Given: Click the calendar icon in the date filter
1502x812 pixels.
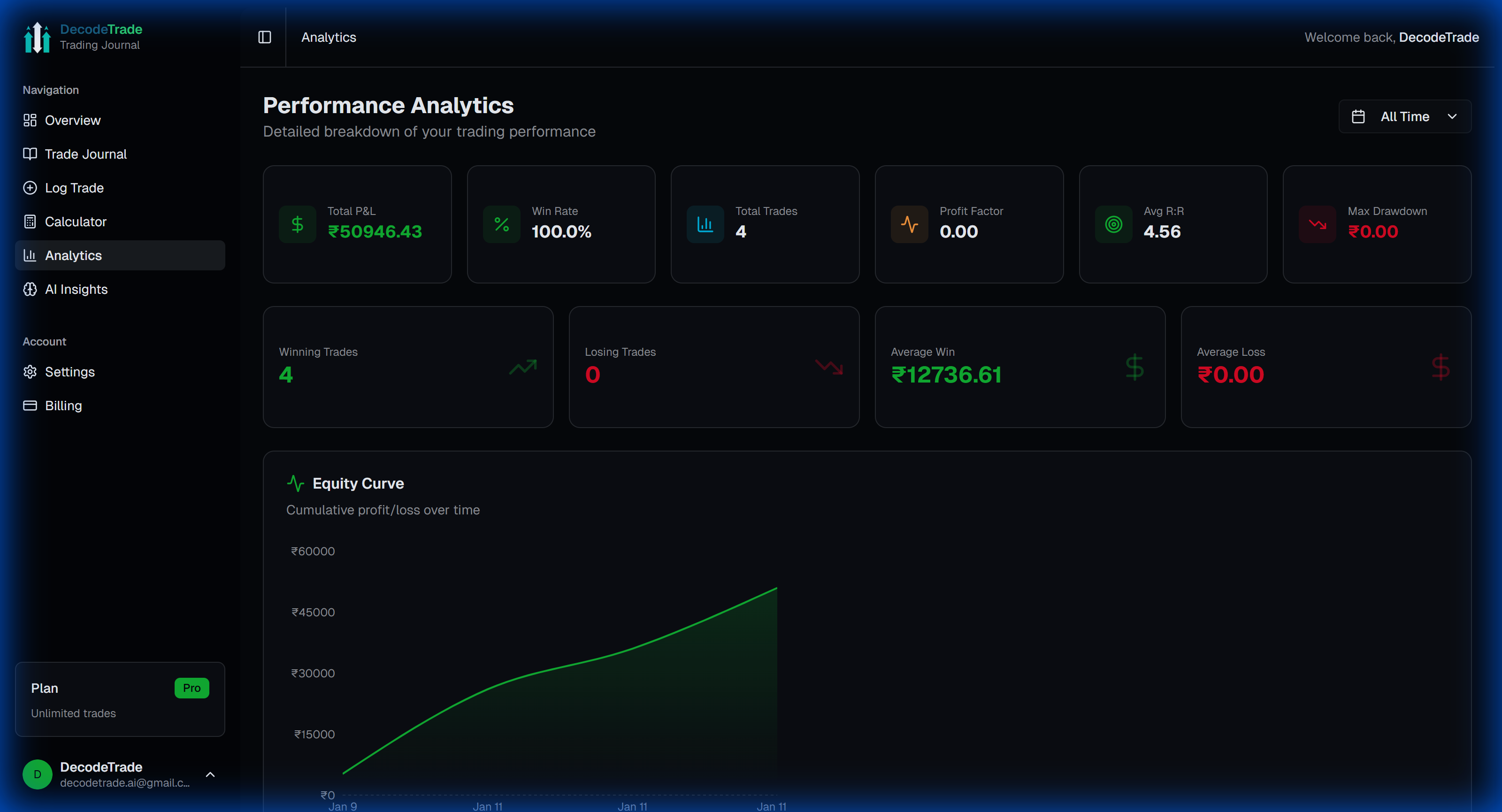Looking at the screenshot, I should [1358, 116].
